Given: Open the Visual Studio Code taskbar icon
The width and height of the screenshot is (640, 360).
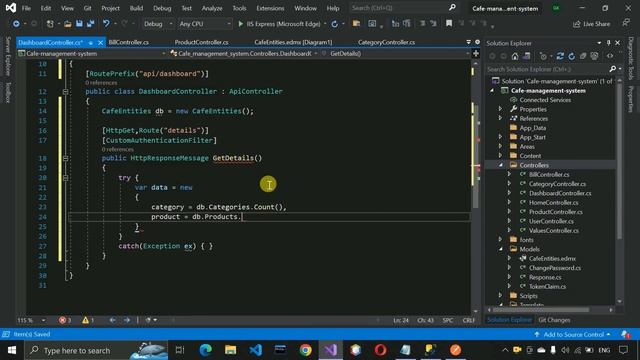Looking at the screenshot, I should point(256,350).
